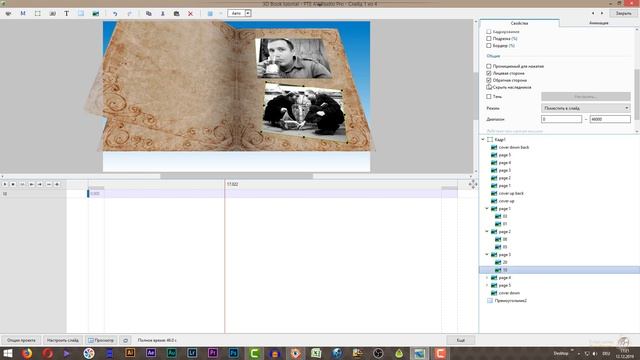Click the Просмотр preview button
The image size is (640, 360).
pyautogui.click(x=101, y=340)
